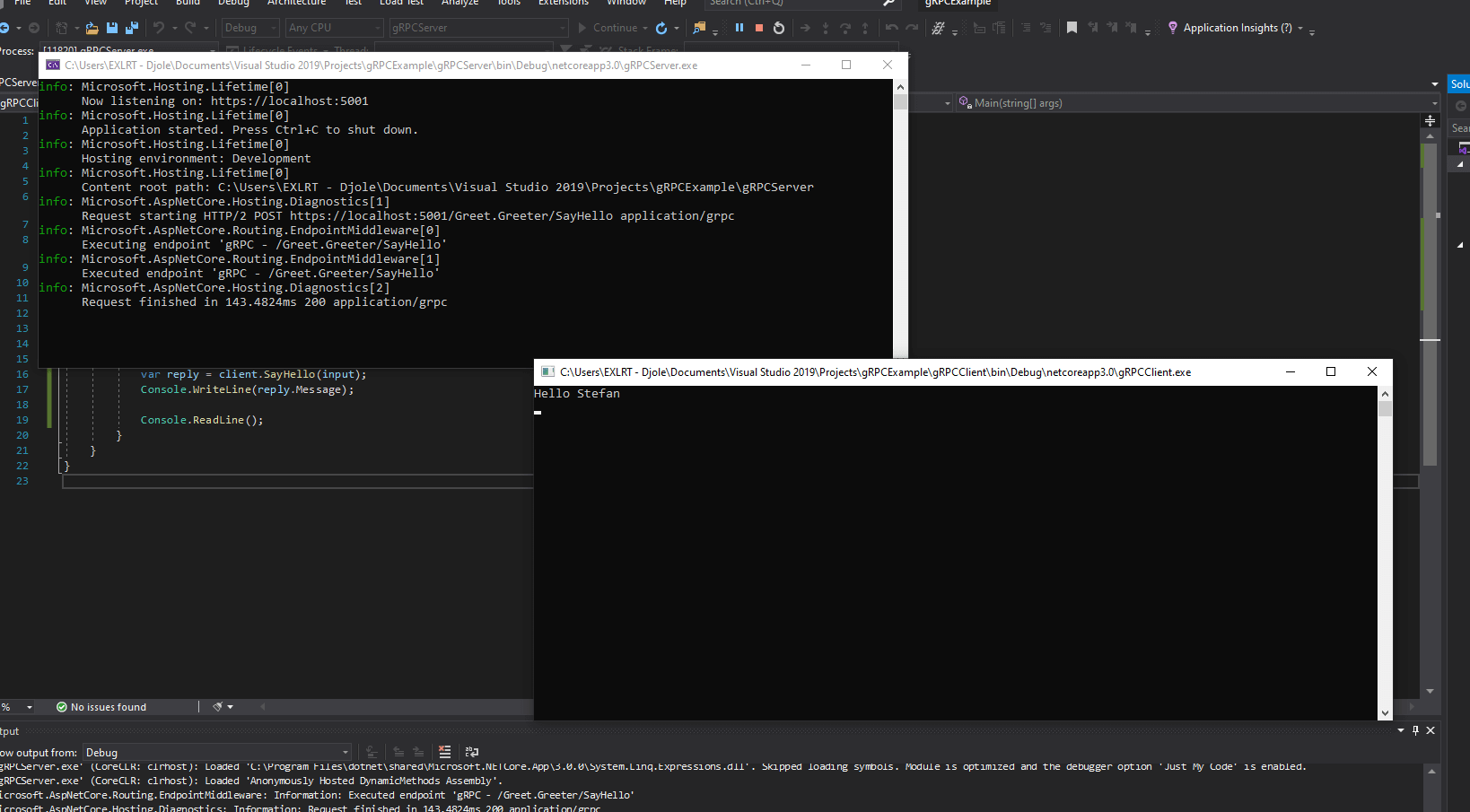1470x812 pixels.
Task: Click the Output panel pin button
Action: (1415, 730)
